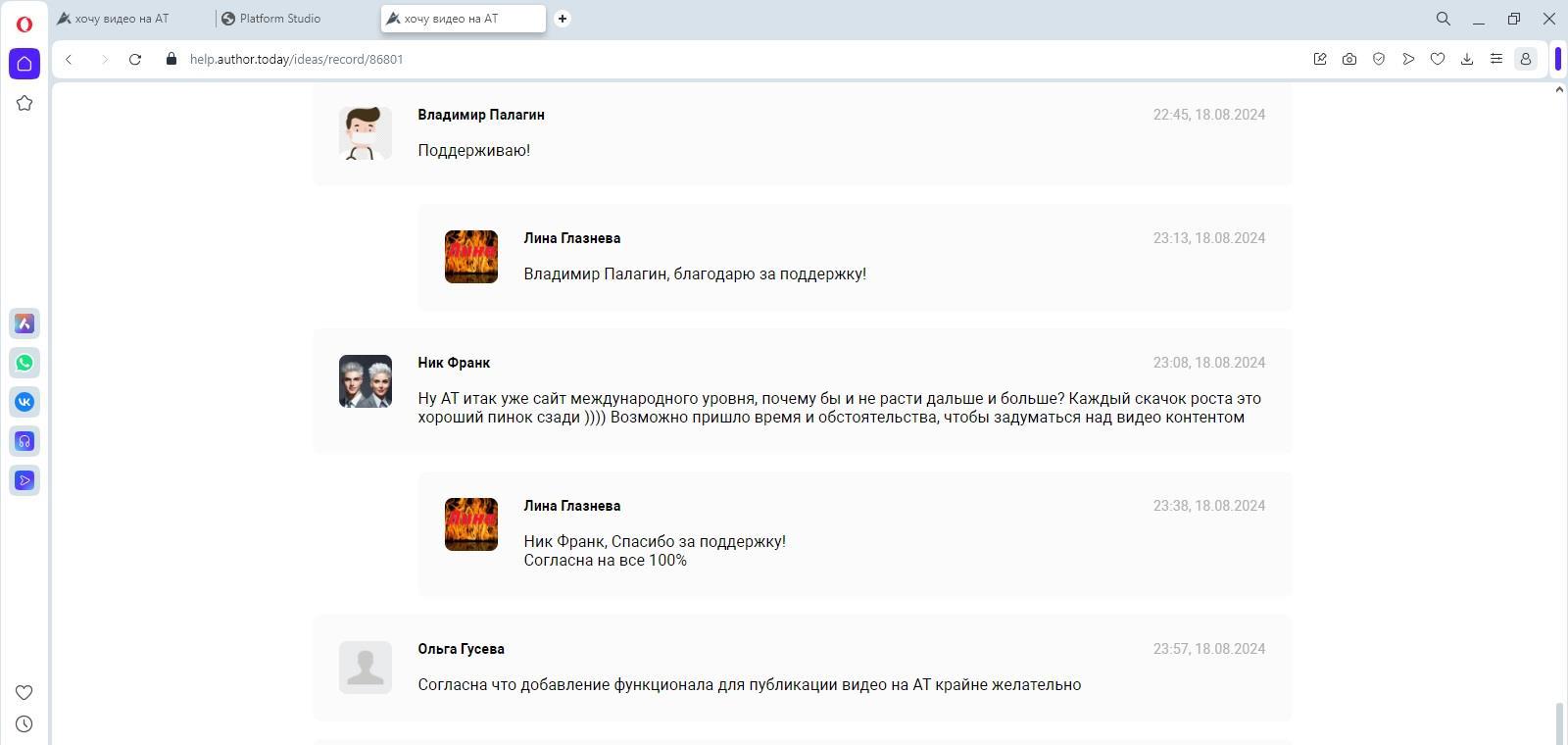This screenshot has width=1568, height=745.
Task: Open the ad blocker shield icon
Action: pyautogui.click(x=1379, y=59)
